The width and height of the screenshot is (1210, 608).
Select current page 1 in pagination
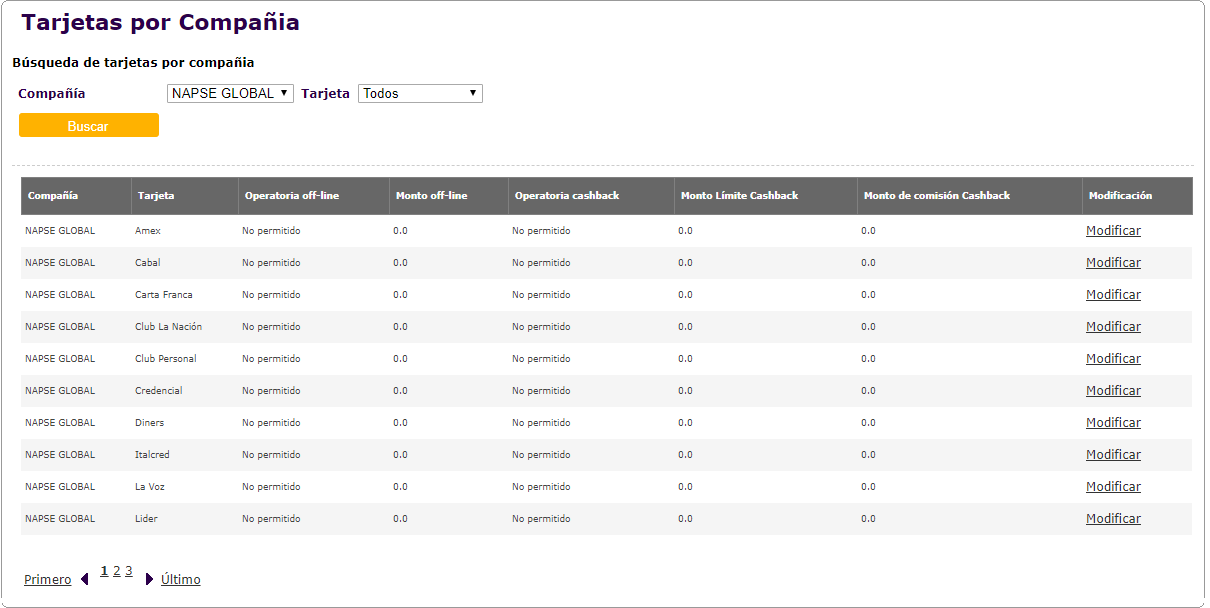104,571
